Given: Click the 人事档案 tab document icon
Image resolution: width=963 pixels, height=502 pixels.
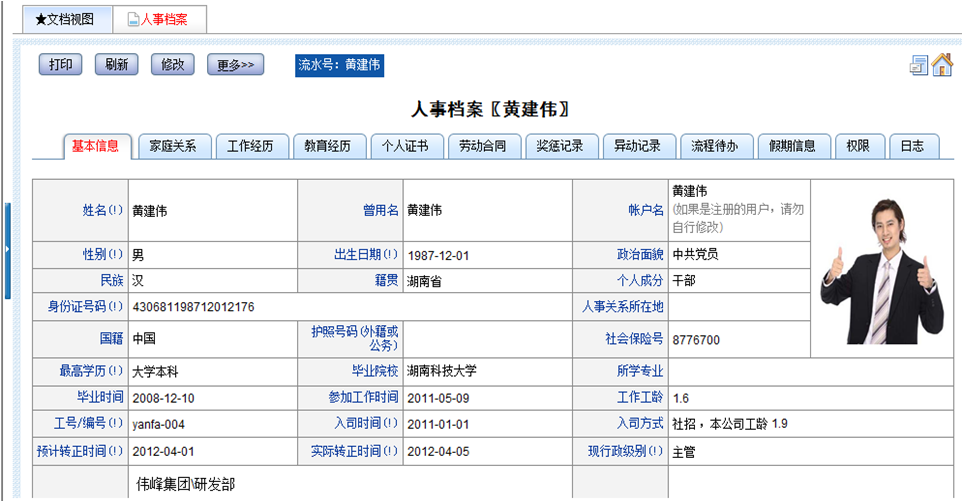Looking at the screenshot, I should pyautogui.click(x=133, y=20).
